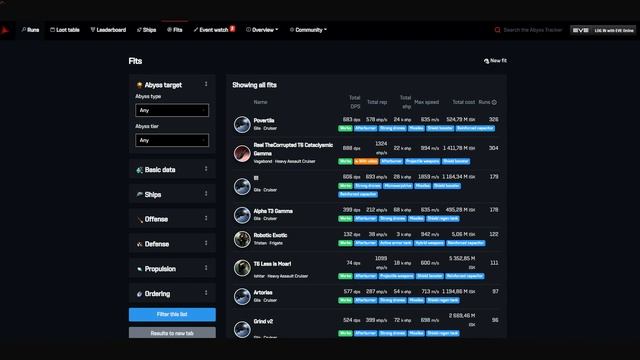This screenshot has width=640, height=360.
Task: Click the 326 runs value for Povertila
Action: 493,120
